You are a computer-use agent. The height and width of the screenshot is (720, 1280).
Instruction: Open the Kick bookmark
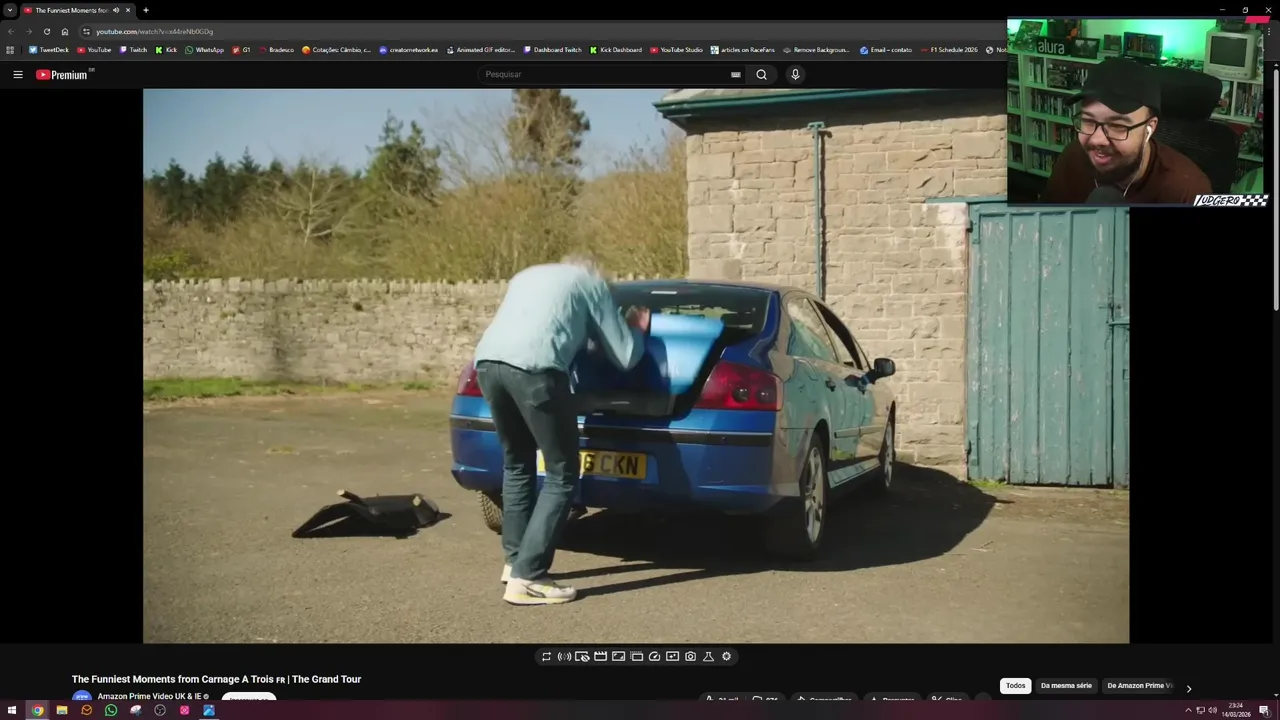(x=166, y=50)
